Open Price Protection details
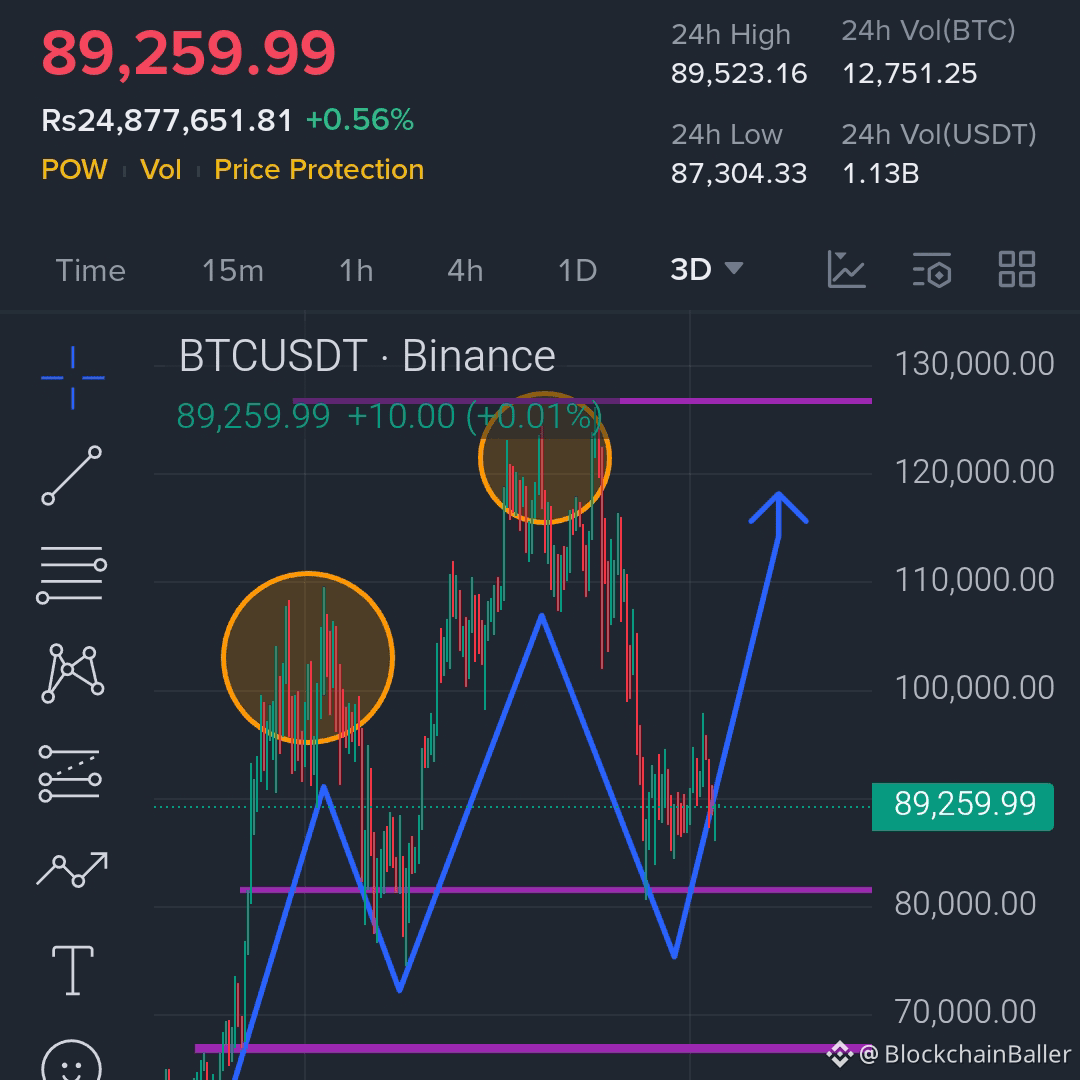The image size is (1080, 1080). (x=318, y=169)
